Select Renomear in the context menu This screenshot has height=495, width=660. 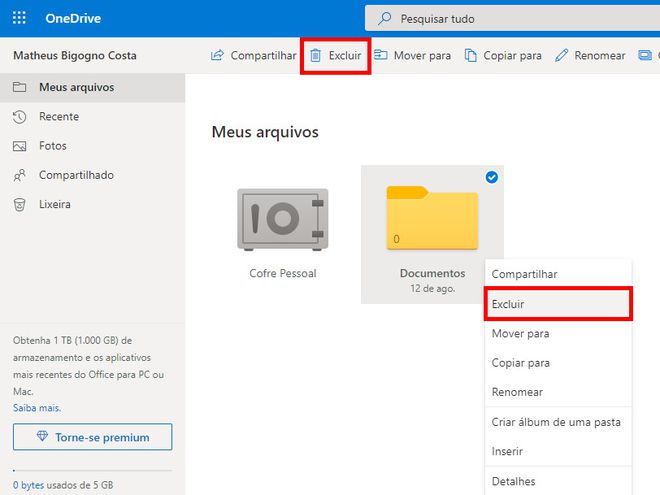[558, 392]
